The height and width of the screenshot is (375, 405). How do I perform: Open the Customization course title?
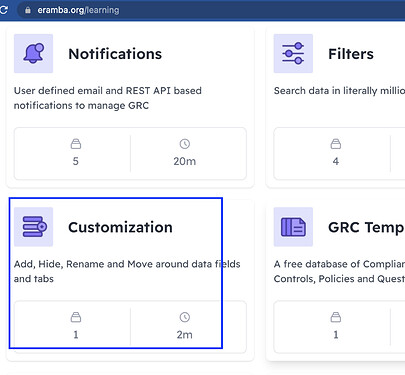(x=120, y=227)
